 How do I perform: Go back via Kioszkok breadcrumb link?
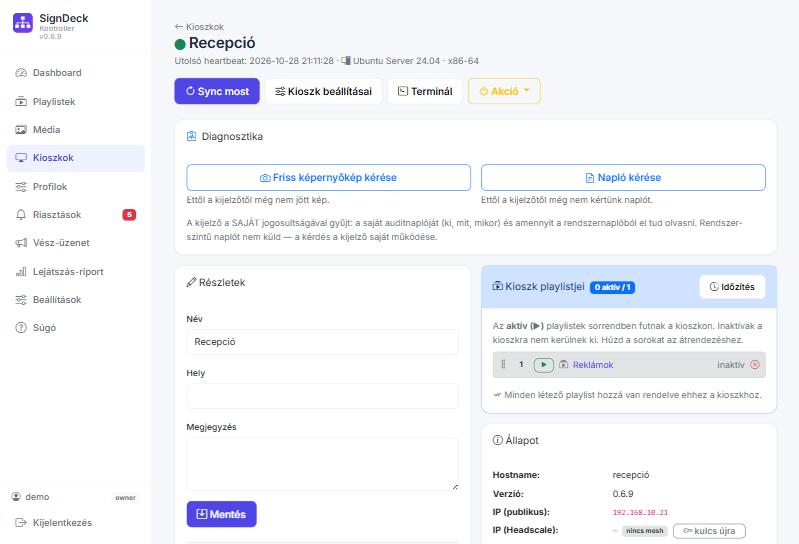[199, 27]
